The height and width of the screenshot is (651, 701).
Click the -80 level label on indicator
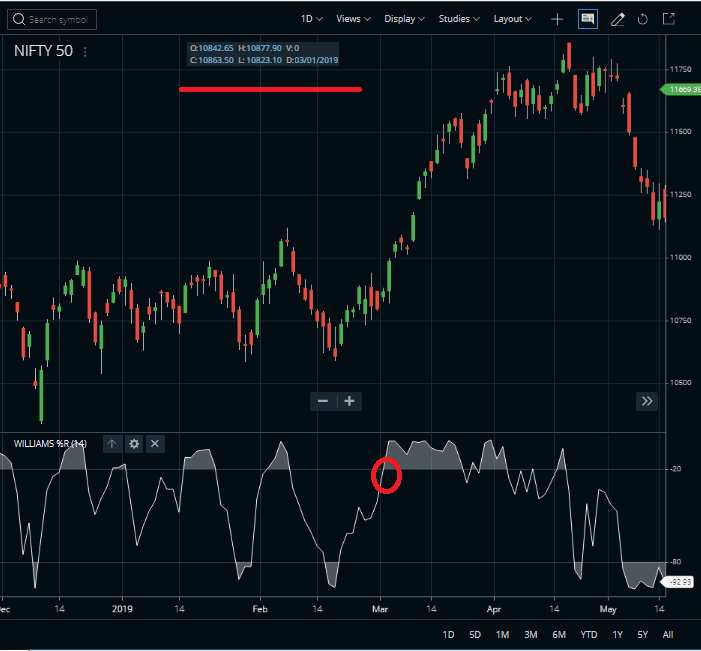tap(676, 562)
